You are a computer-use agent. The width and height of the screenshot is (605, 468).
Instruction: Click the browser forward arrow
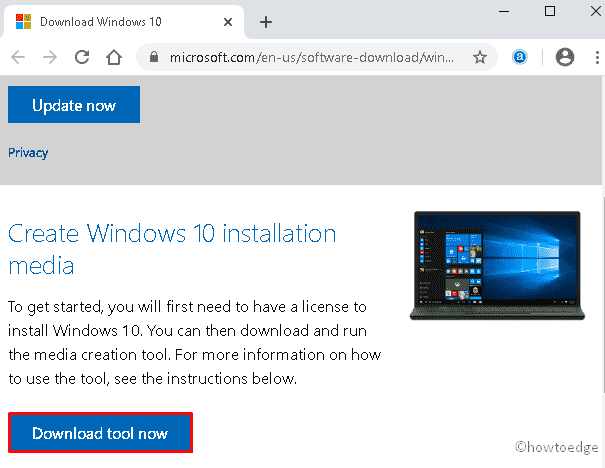pyautogui.click(x=50, y=57)
